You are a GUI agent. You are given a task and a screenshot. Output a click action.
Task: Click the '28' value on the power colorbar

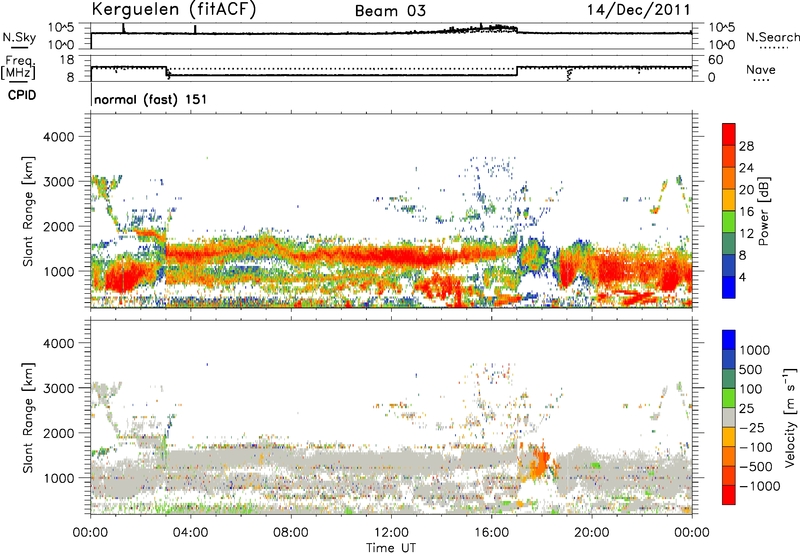pos(746,146)
